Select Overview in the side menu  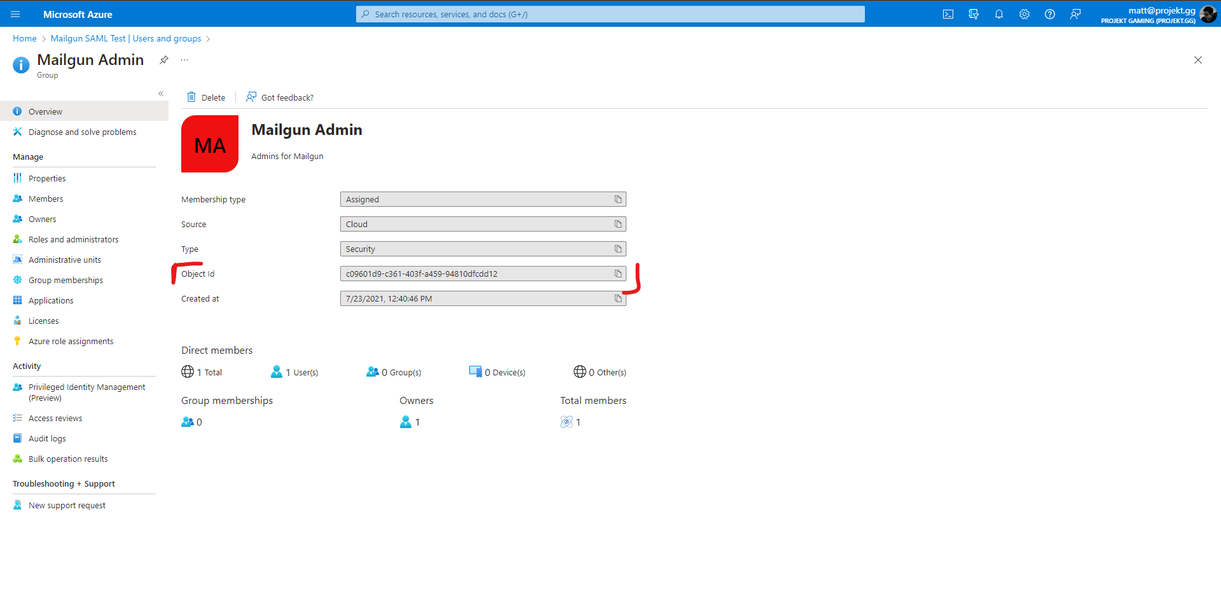click(84, 111)
